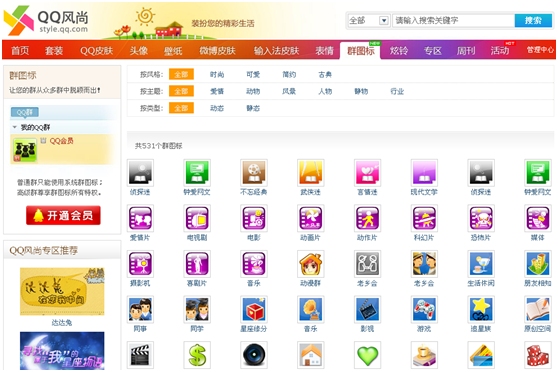Choose the green heart group icon
Screen dimensions: 558x372
(x=368, y=355)
